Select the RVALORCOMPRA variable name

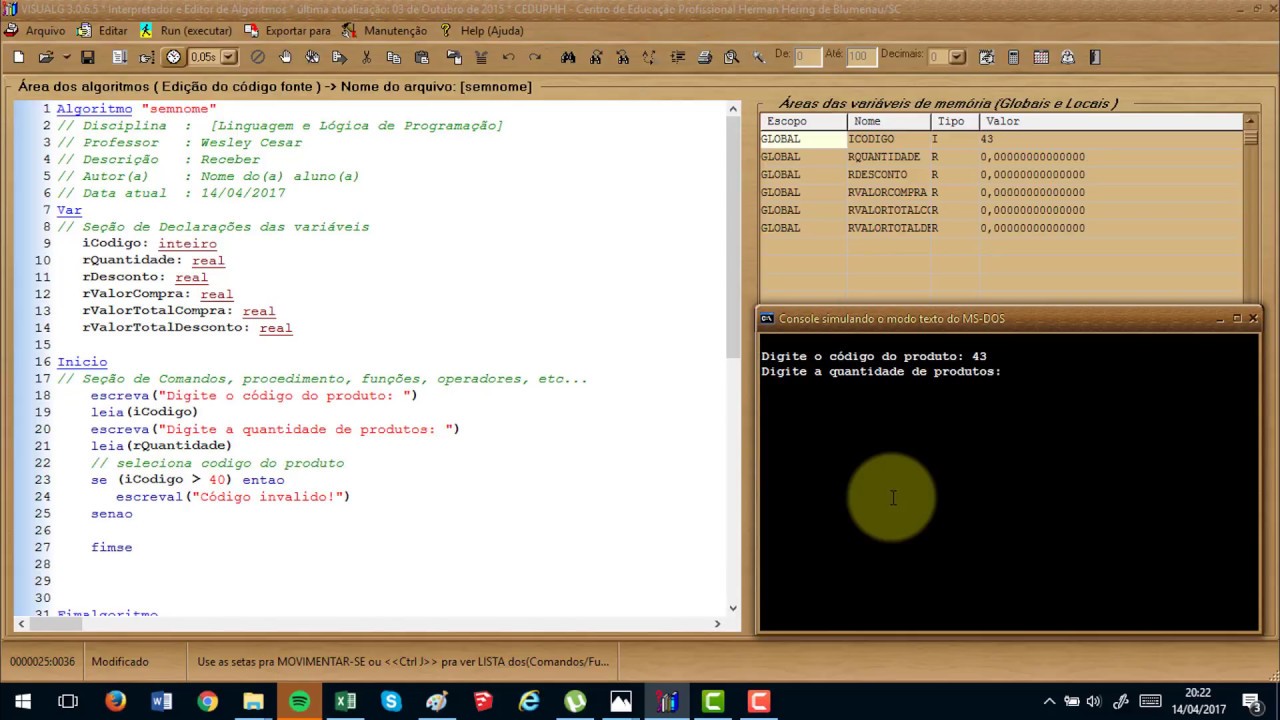pyautogui.click(x=887, y=193)
